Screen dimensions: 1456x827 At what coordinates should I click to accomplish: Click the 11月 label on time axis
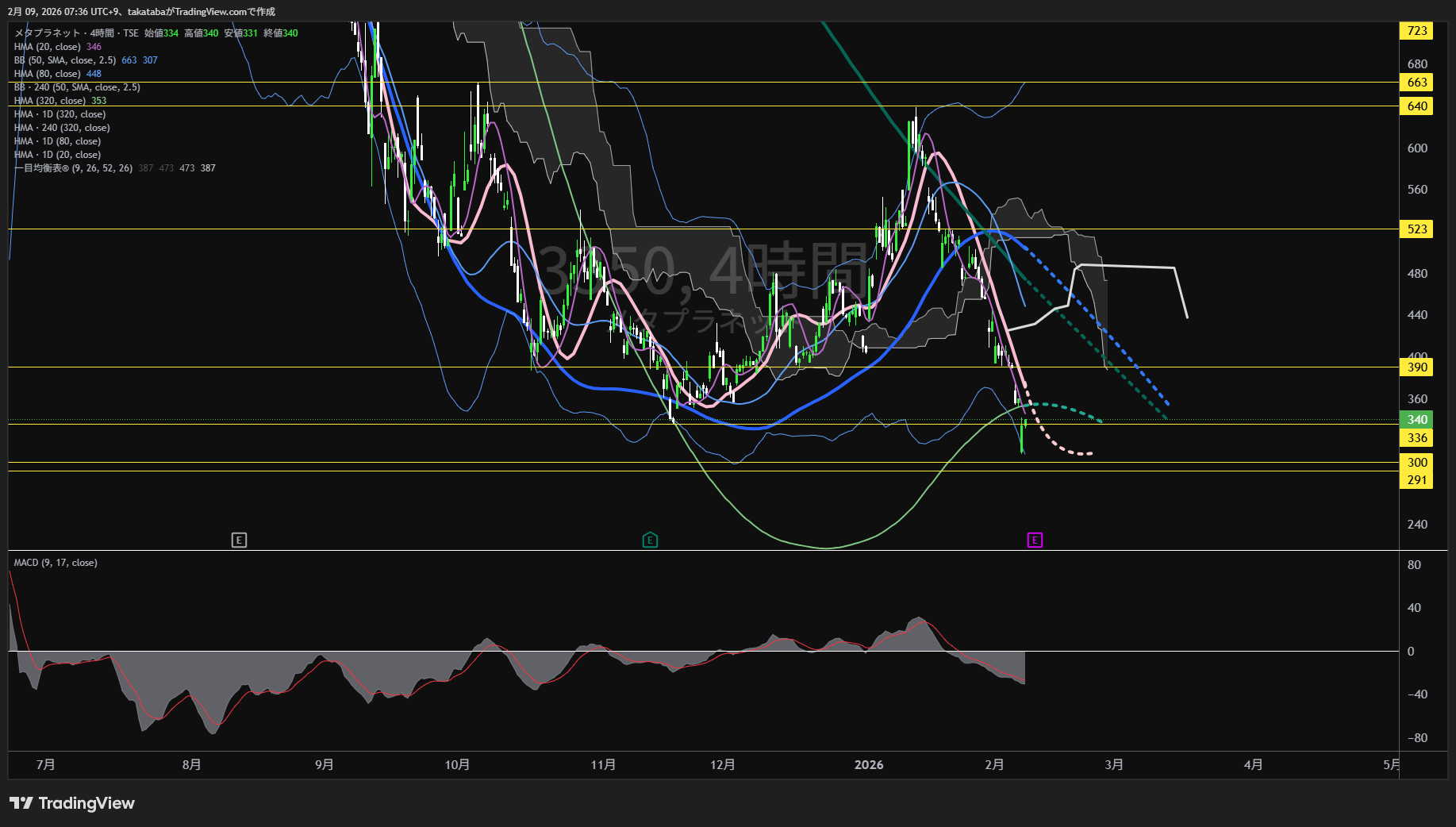point(603,765)
